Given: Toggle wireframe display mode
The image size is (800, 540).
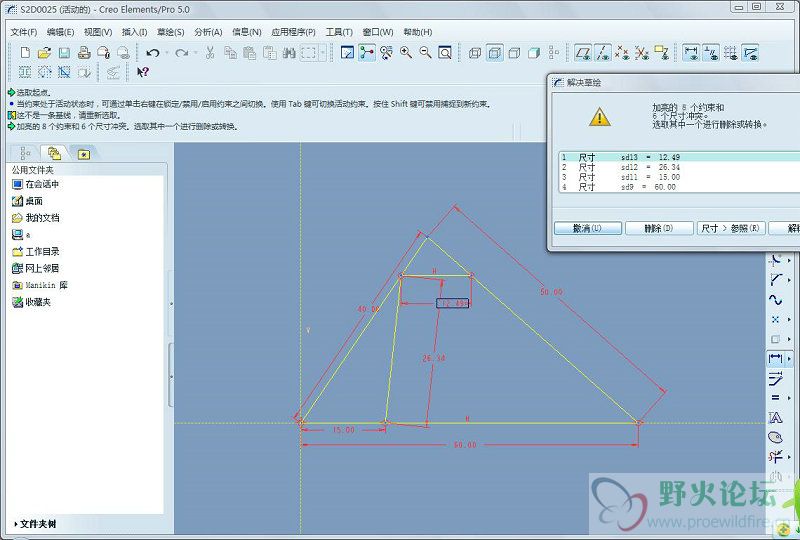Looking at the screenshot, I should coord(474,53).
